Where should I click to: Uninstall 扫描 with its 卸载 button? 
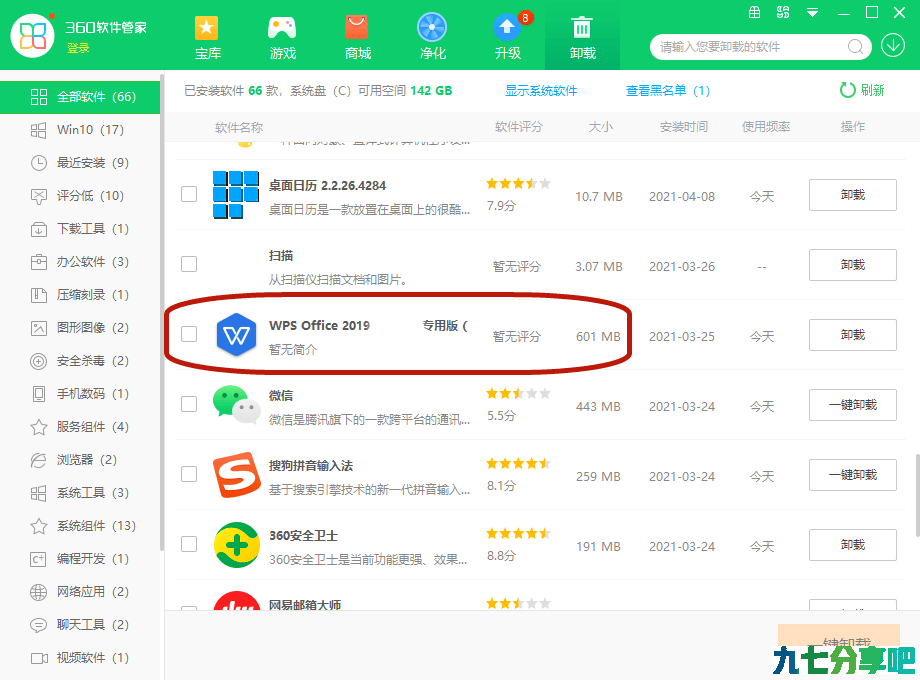point(853,265)
